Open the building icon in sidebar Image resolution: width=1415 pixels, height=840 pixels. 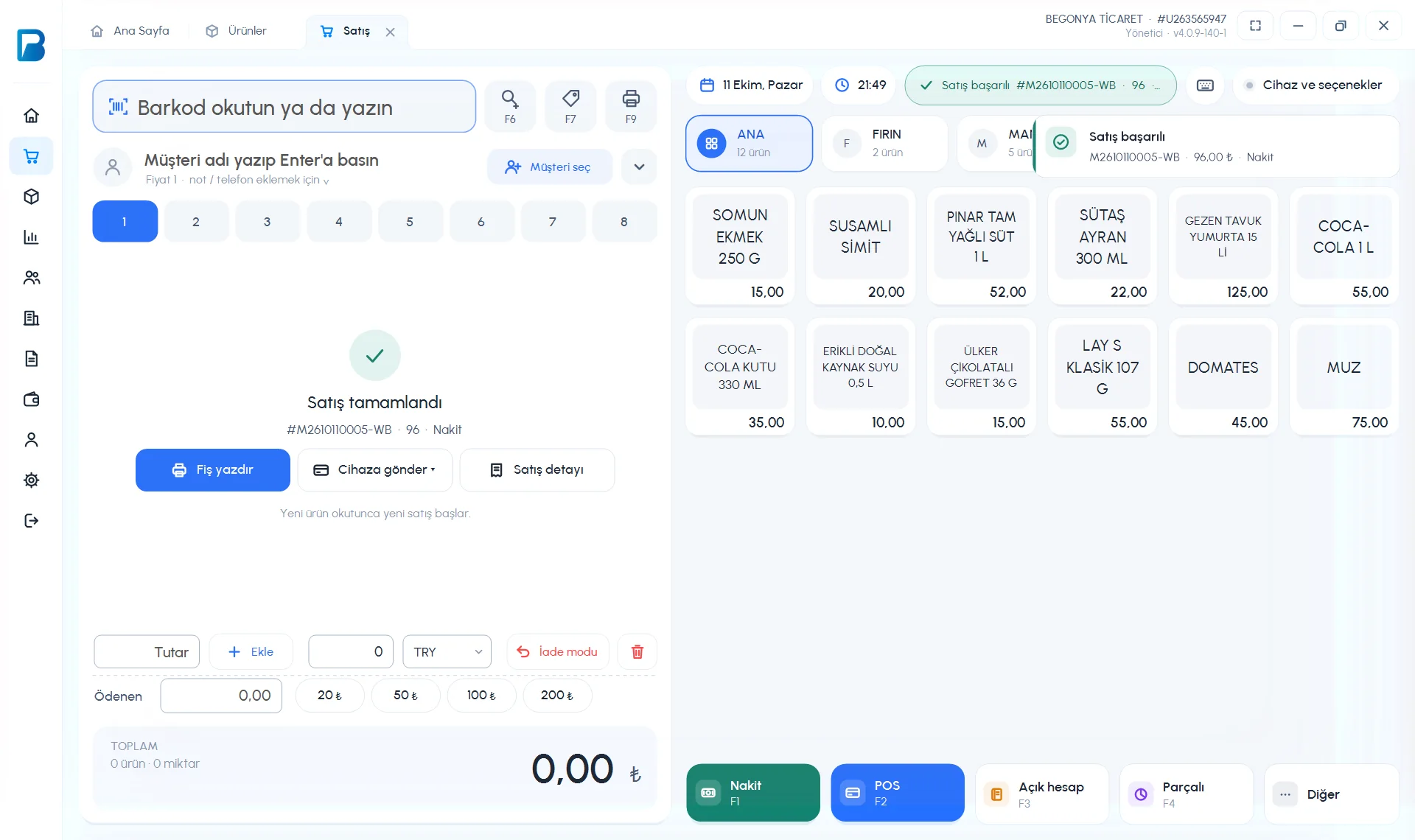31,318
